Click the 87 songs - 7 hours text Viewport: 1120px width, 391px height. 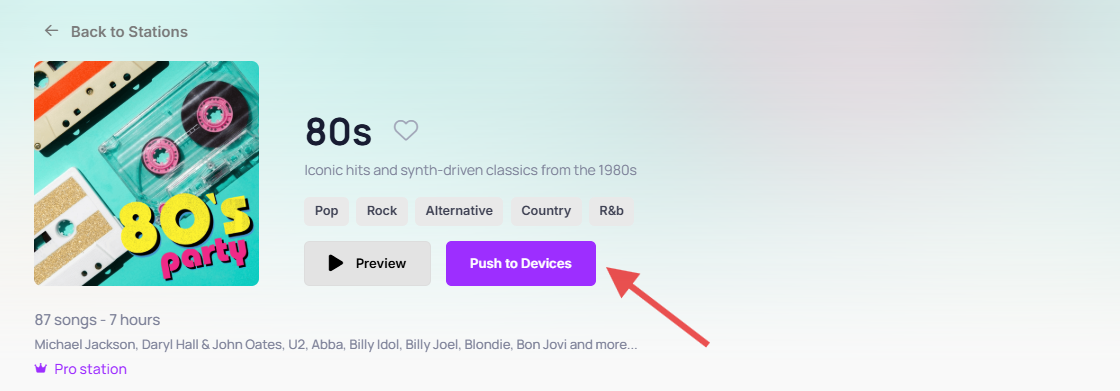pos(97,320)
